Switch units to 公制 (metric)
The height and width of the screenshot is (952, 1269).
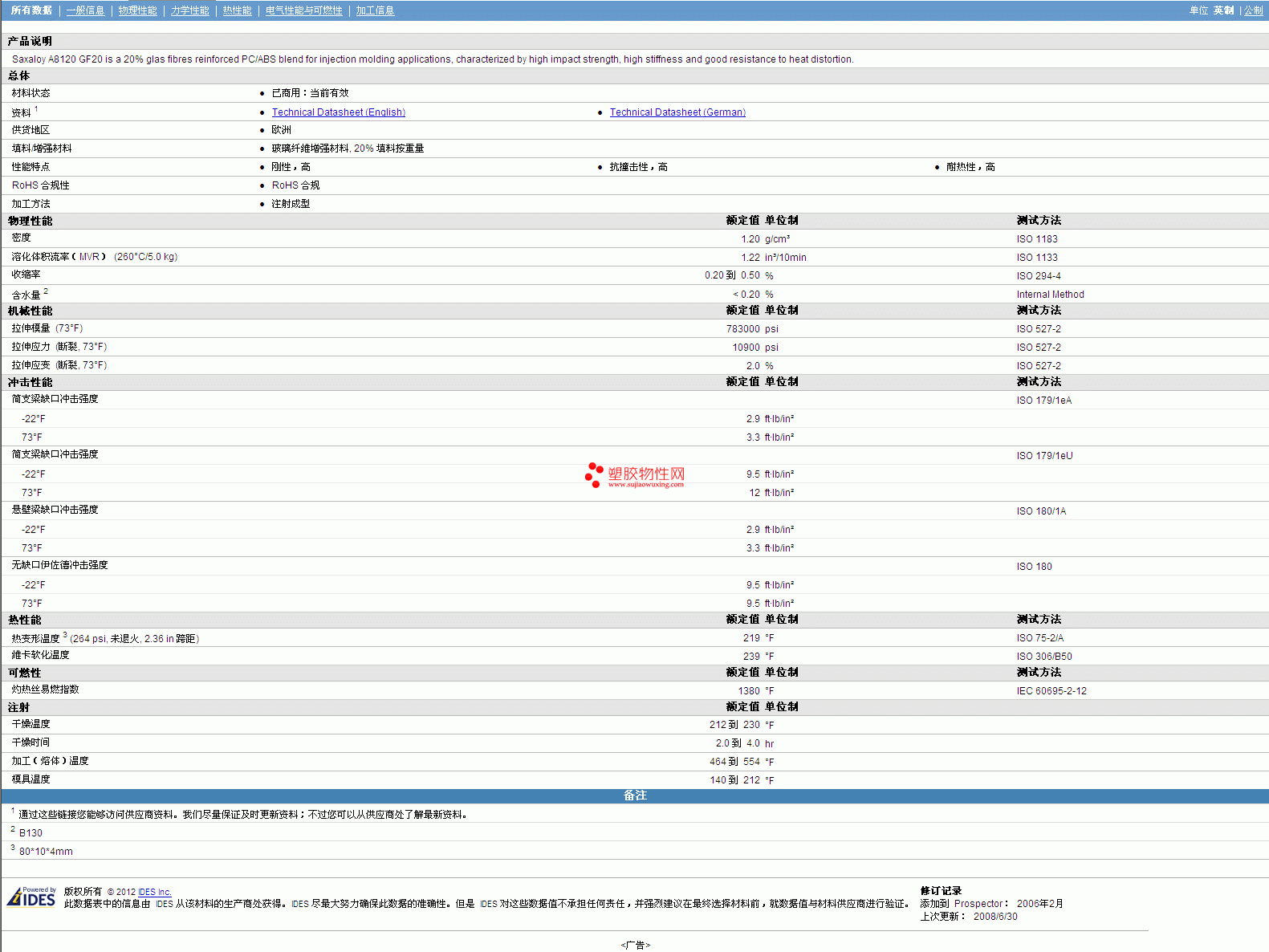pyautogui.click(x=1253, y=10)
